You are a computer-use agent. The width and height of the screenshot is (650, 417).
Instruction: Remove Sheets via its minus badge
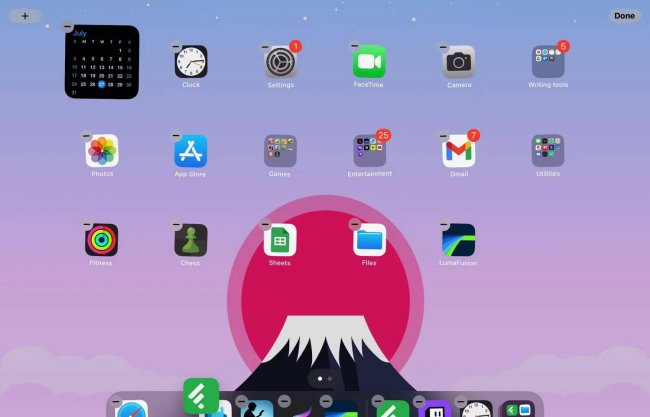coord(265,225)
